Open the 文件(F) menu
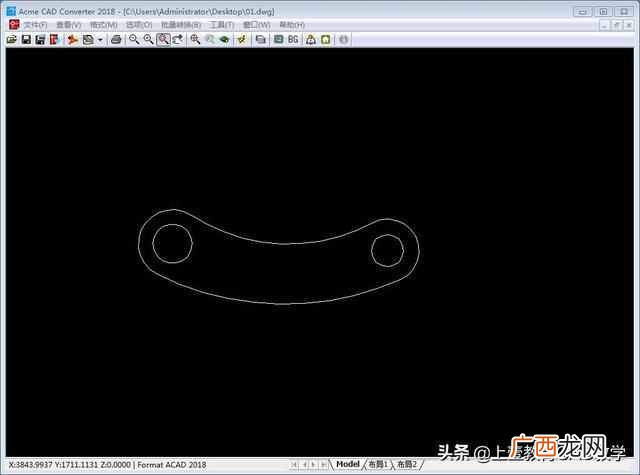 pos(35,25)
